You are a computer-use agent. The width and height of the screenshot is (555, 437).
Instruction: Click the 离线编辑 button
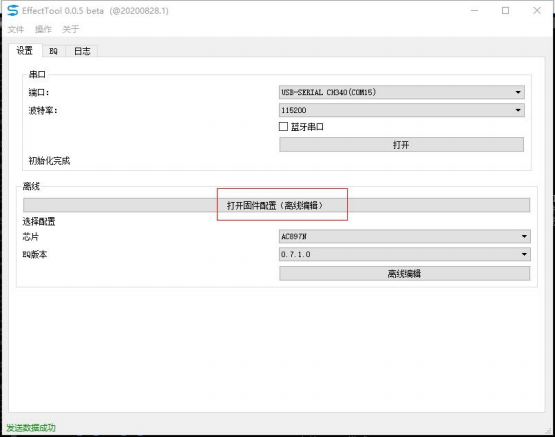[x=405, y=274]
